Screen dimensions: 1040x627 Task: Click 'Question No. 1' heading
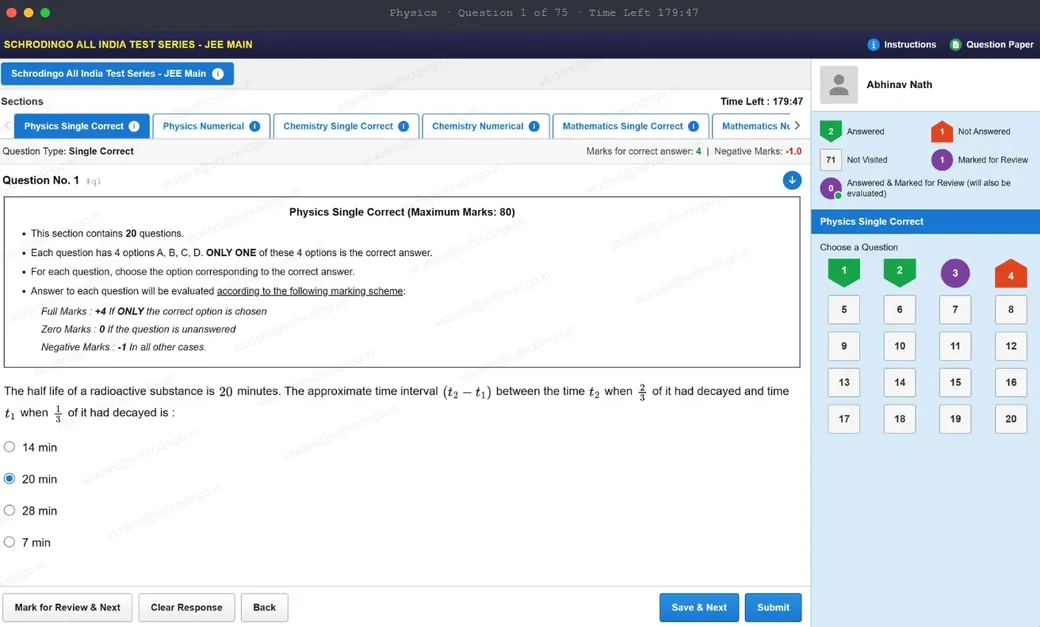pos(40,180)
